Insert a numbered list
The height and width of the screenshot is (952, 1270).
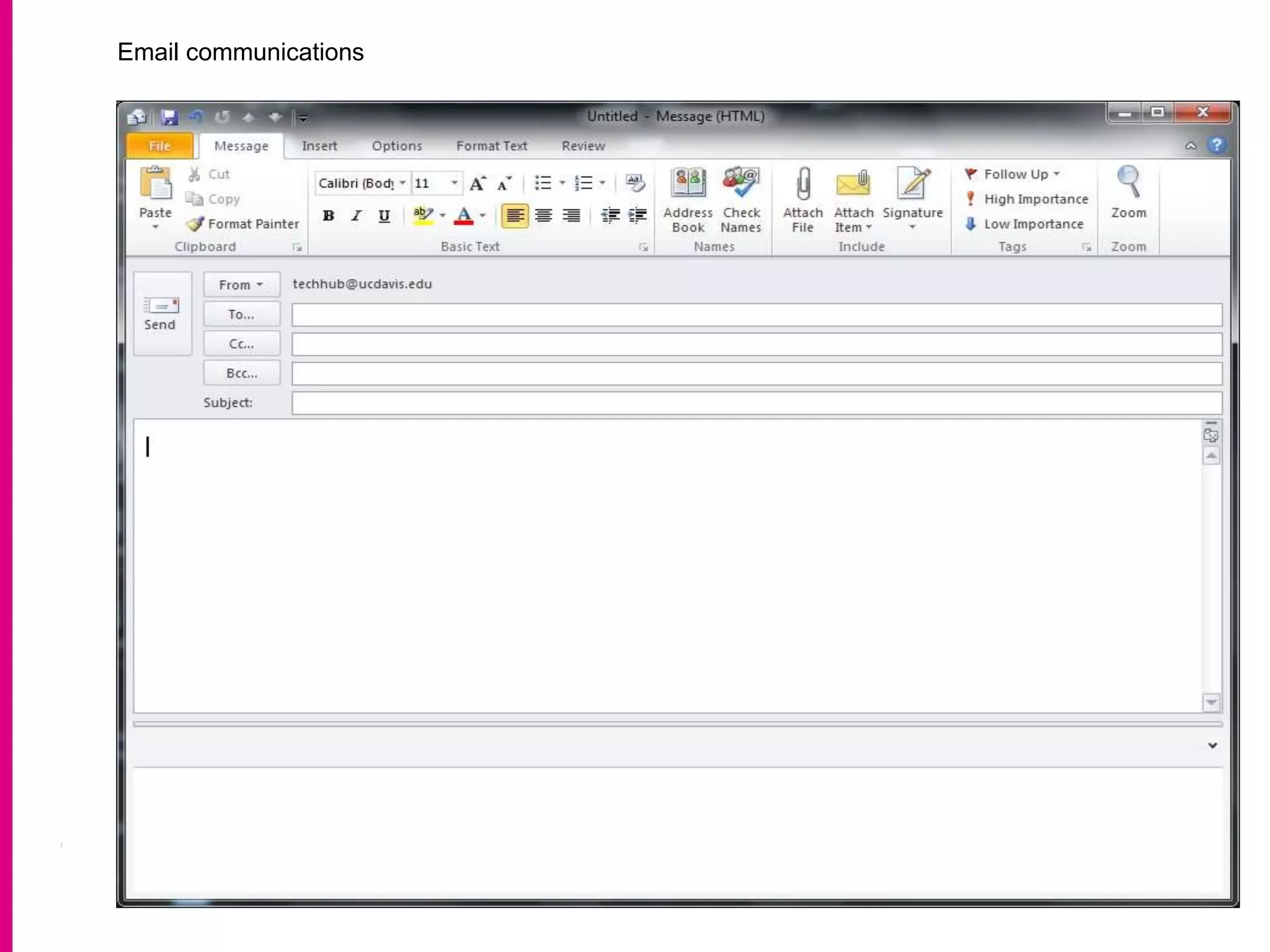click(x=584, y=183)
